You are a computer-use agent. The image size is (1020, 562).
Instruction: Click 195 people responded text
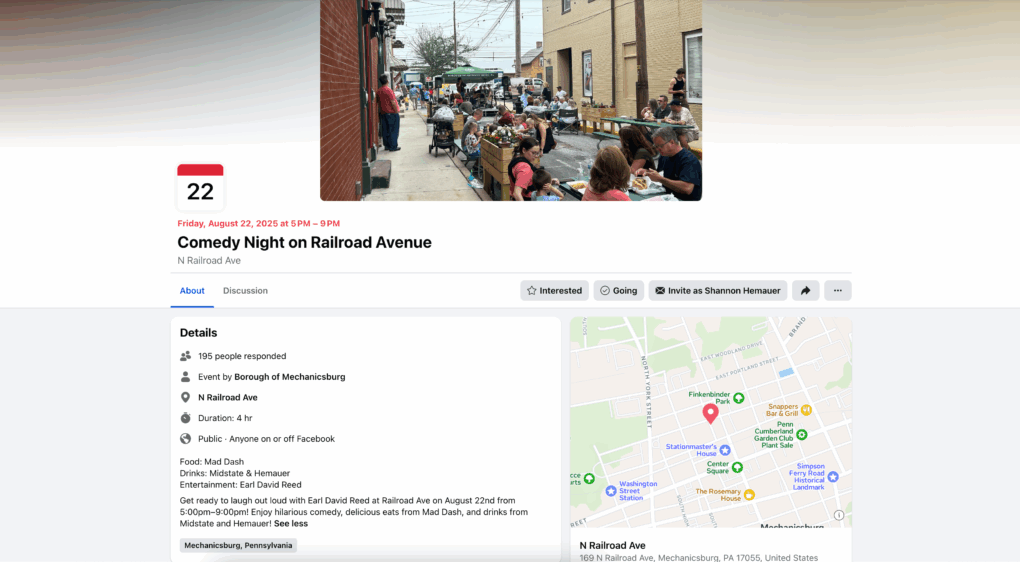tap(242, 356)
